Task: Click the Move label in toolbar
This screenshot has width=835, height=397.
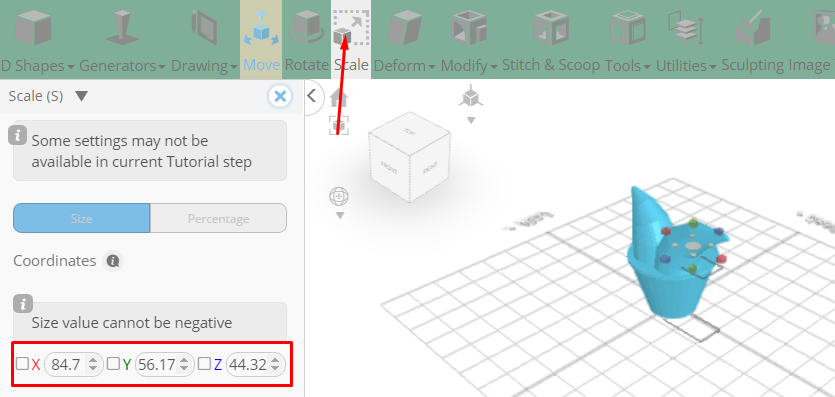Action: [261, 65]
